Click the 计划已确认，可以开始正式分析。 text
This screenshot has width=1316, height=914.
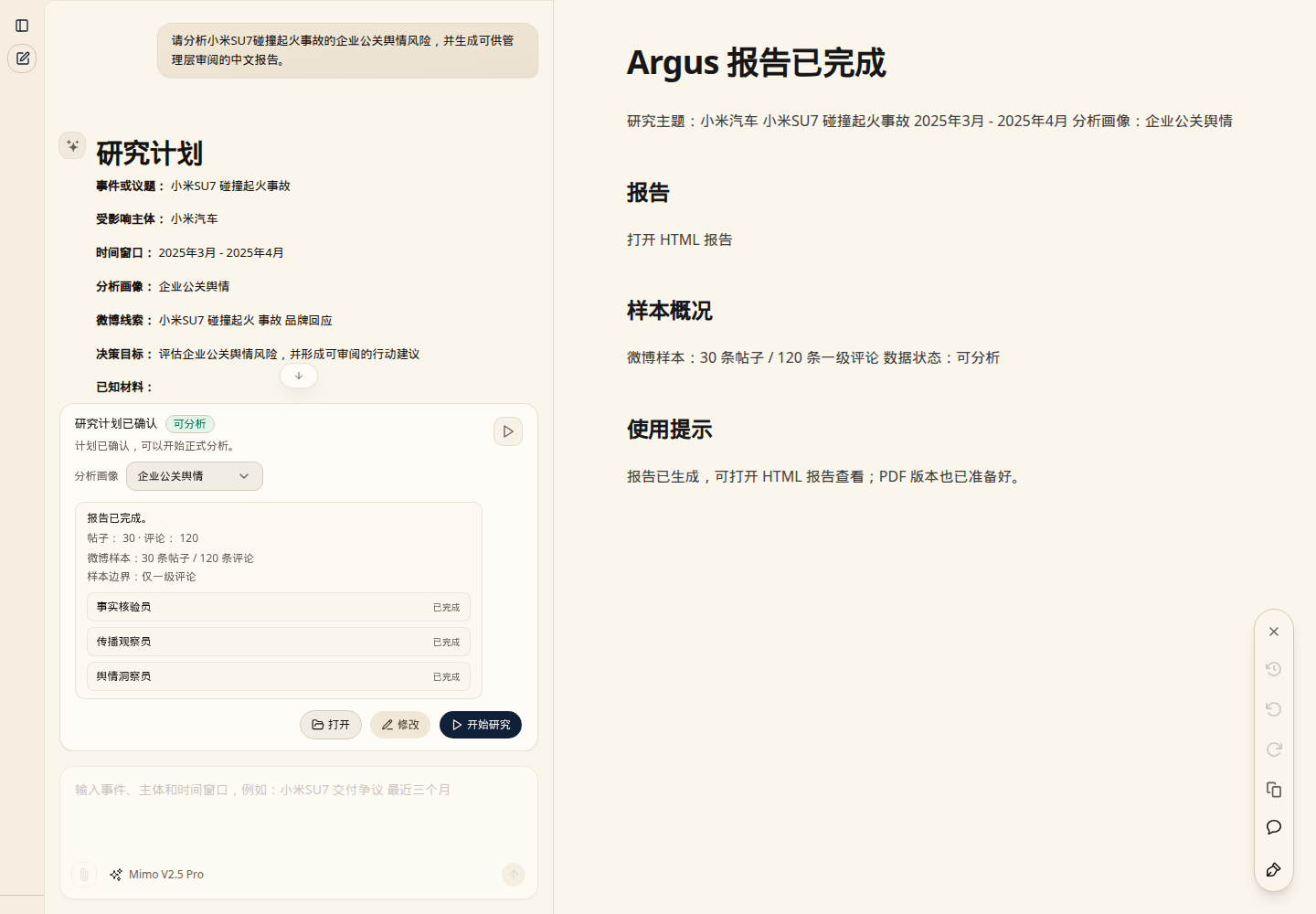157,446
